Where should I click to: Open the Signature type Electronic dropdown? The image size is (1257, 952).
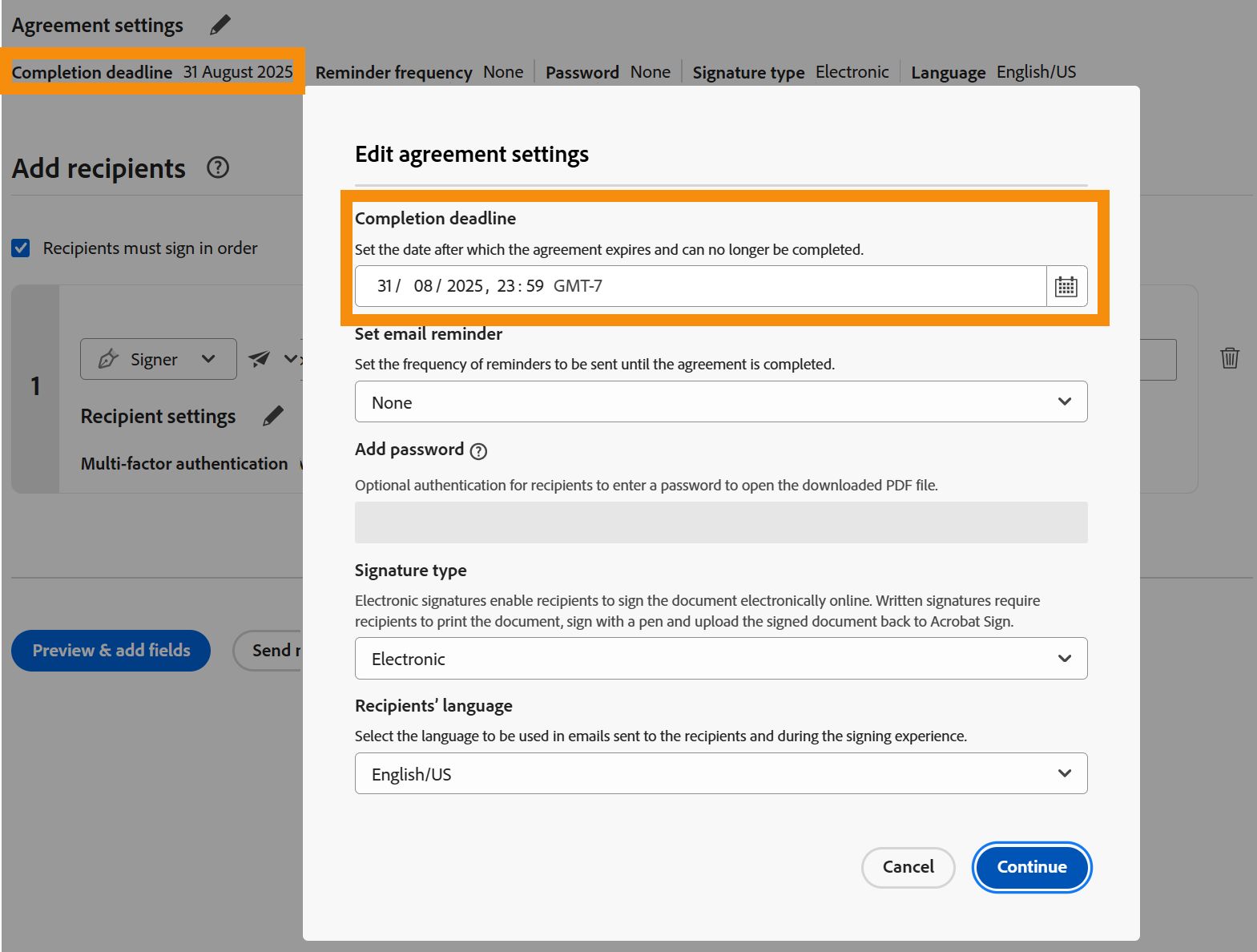coord(720,659)
